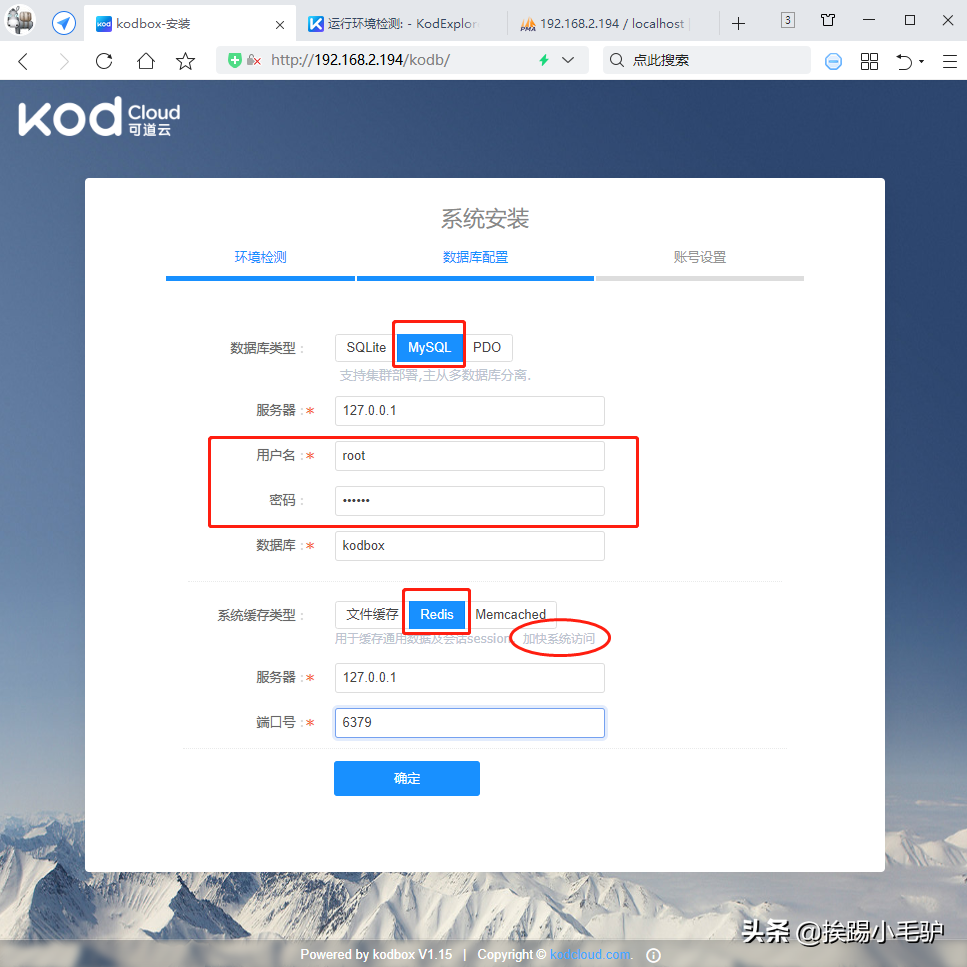Go to the 环境检测 step
967x967 pixels.
click(x=260, y=257)
